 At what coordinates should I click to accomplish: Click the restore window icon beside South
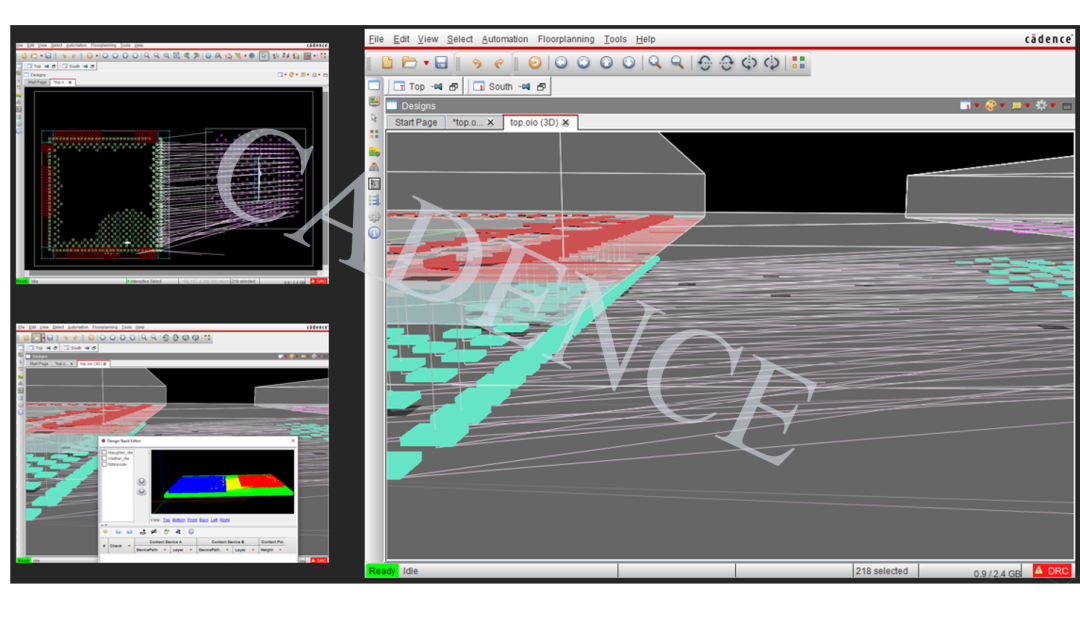coord(541,87)
